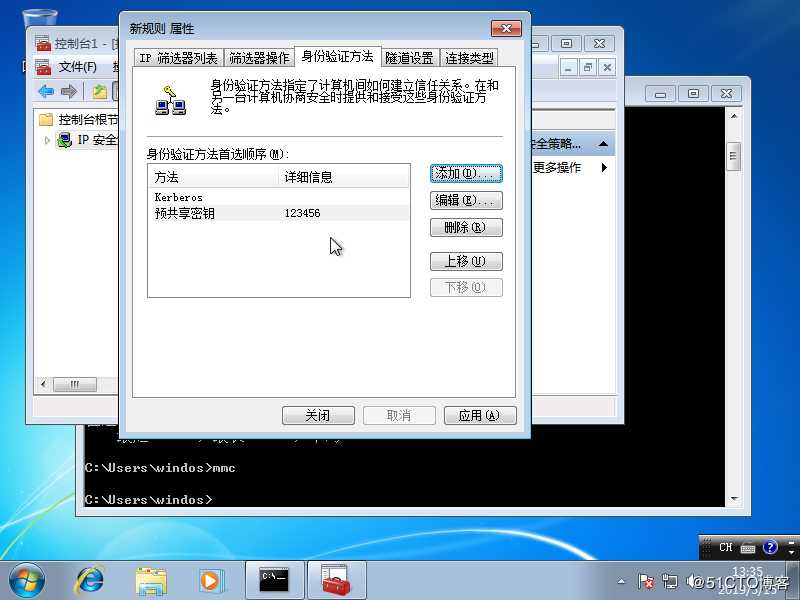
Task: Open Action Center flag tray icon
Action: click(x=645, y=581)
